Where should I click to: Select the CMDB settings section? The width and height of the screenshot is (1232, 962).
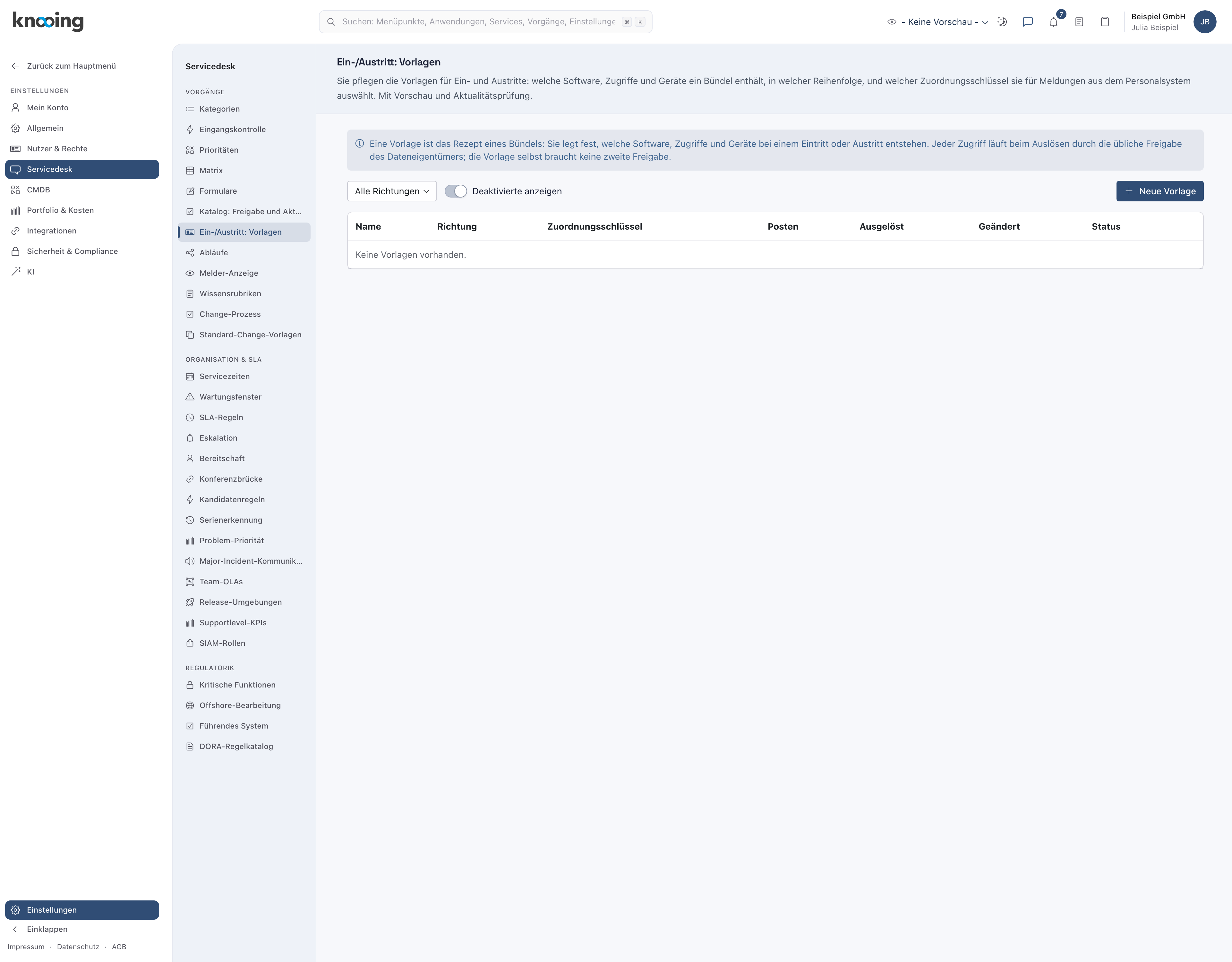[x=82, y=190]
